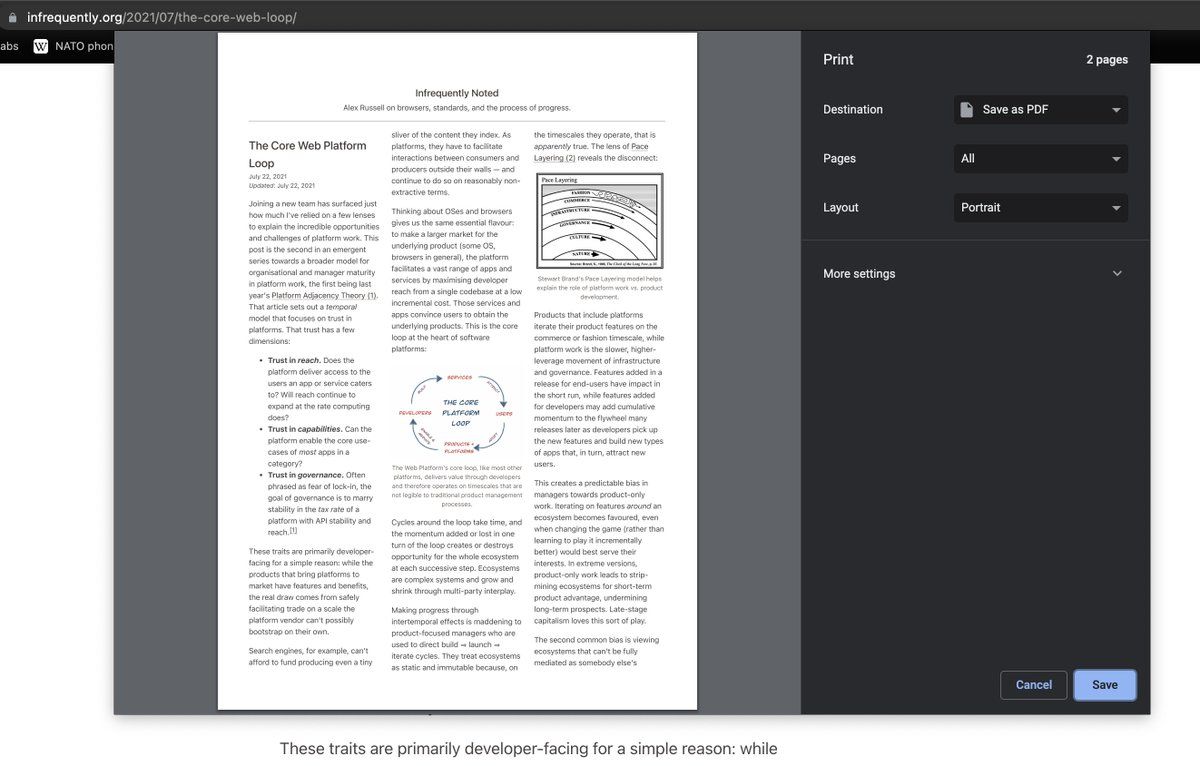This screenshot has height=766, width=1200.
Task: Click the "The Web Platform's core loop" caption
Action: (457, 486)
